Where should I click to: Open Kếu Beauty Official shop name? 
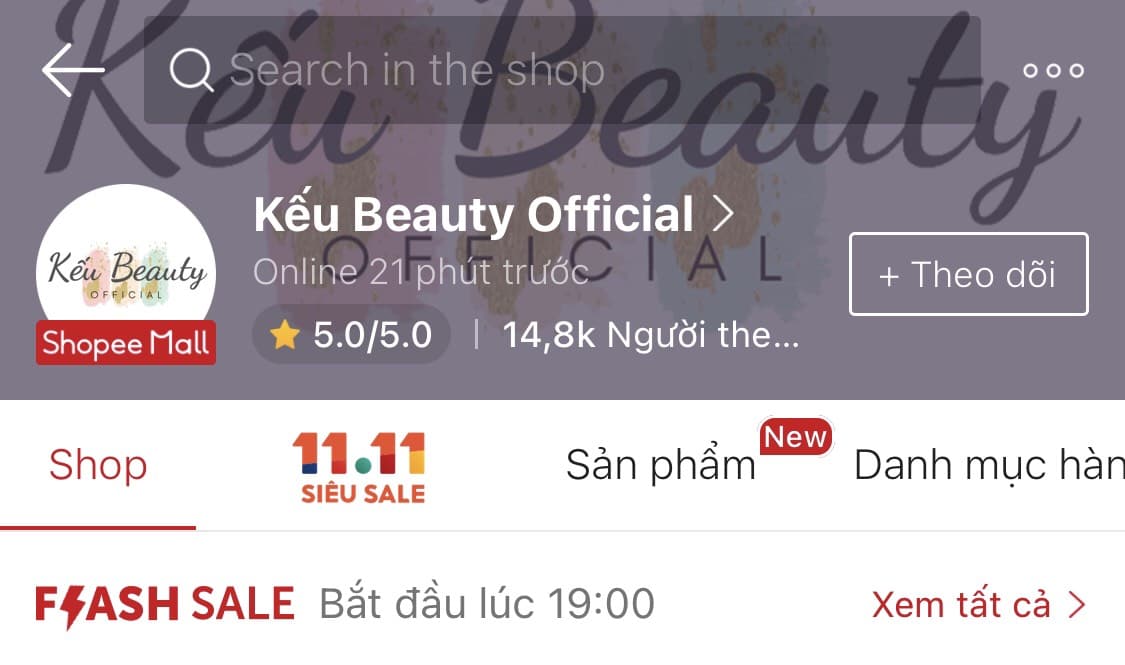pos(473,214)
